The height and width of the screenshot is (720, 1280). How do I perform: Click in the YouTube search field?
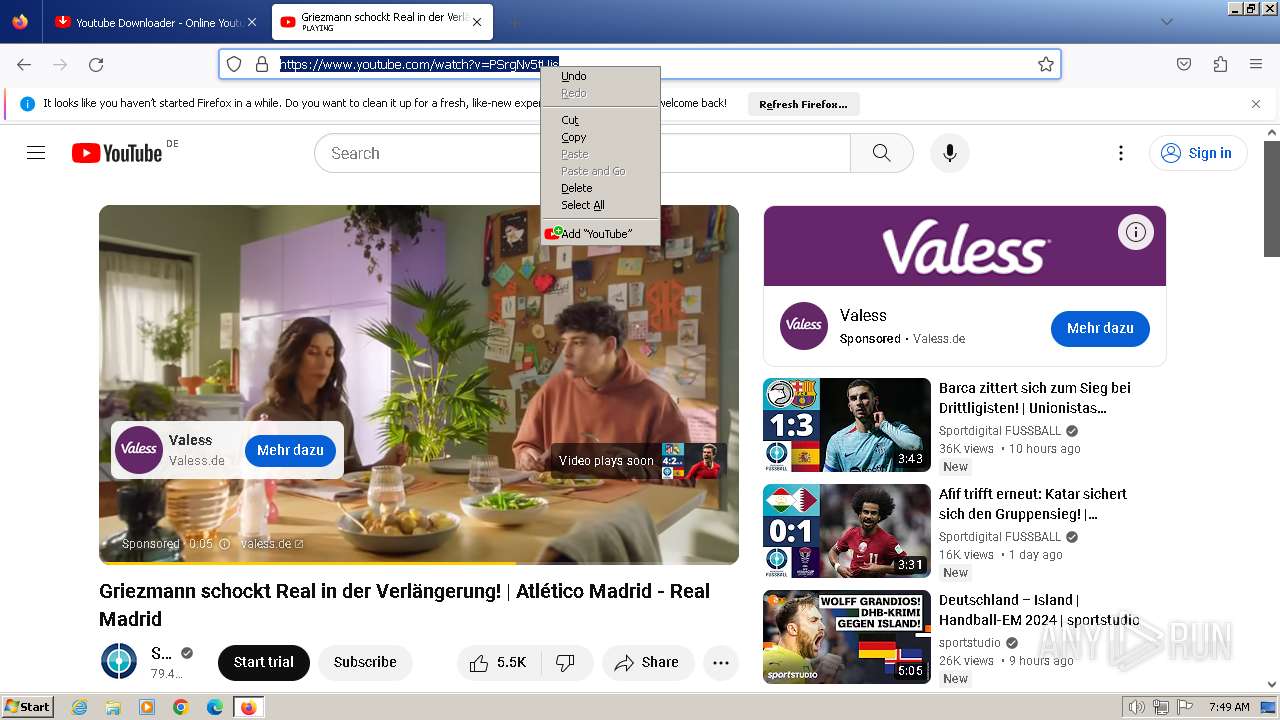tap(582, 153)
